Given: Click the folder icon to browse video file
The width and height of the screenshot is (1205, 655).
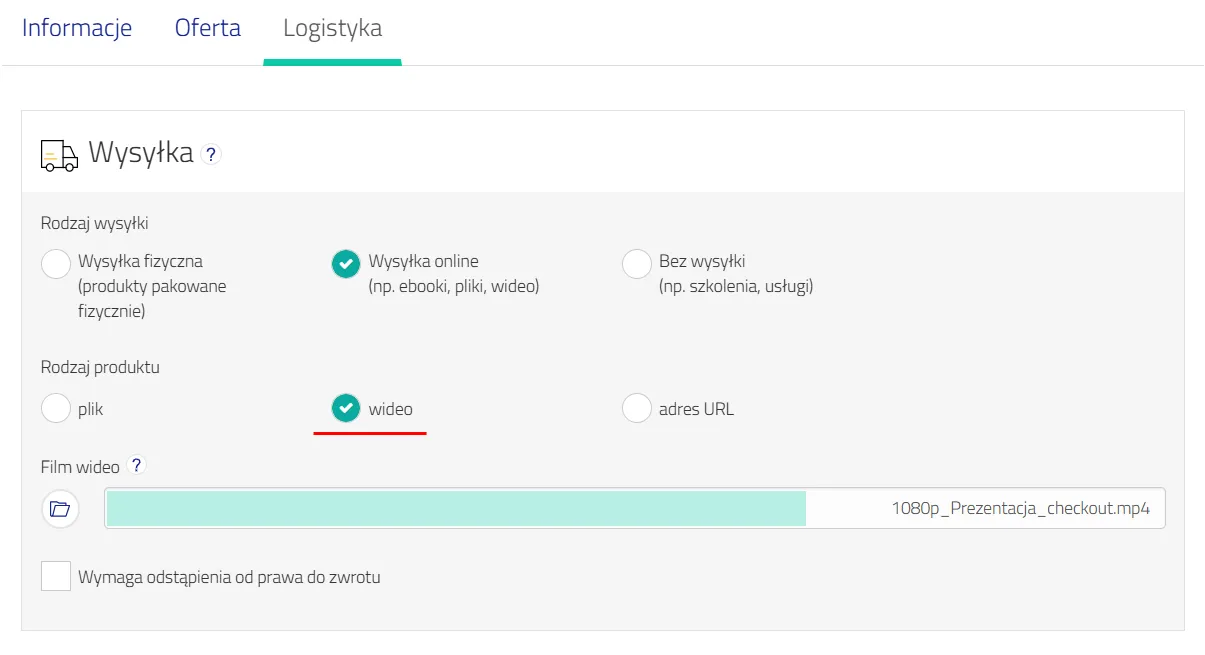Looking at the screenshot, I should point(60,509).
